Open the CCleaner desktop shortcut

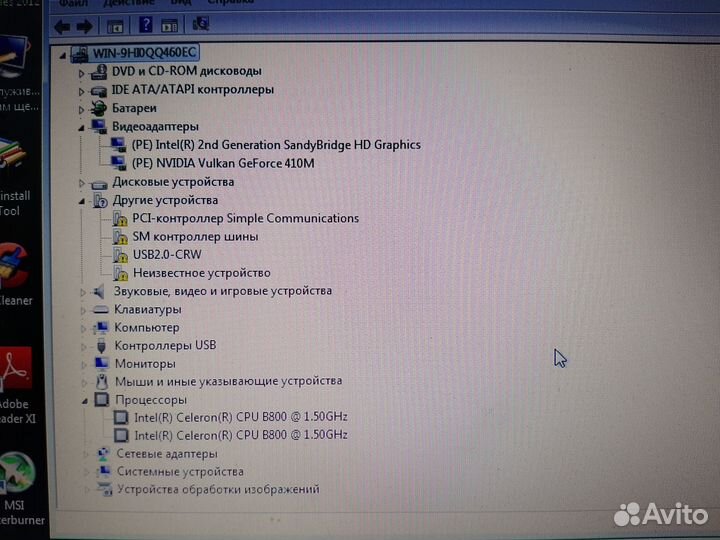[x=14, y=276]
